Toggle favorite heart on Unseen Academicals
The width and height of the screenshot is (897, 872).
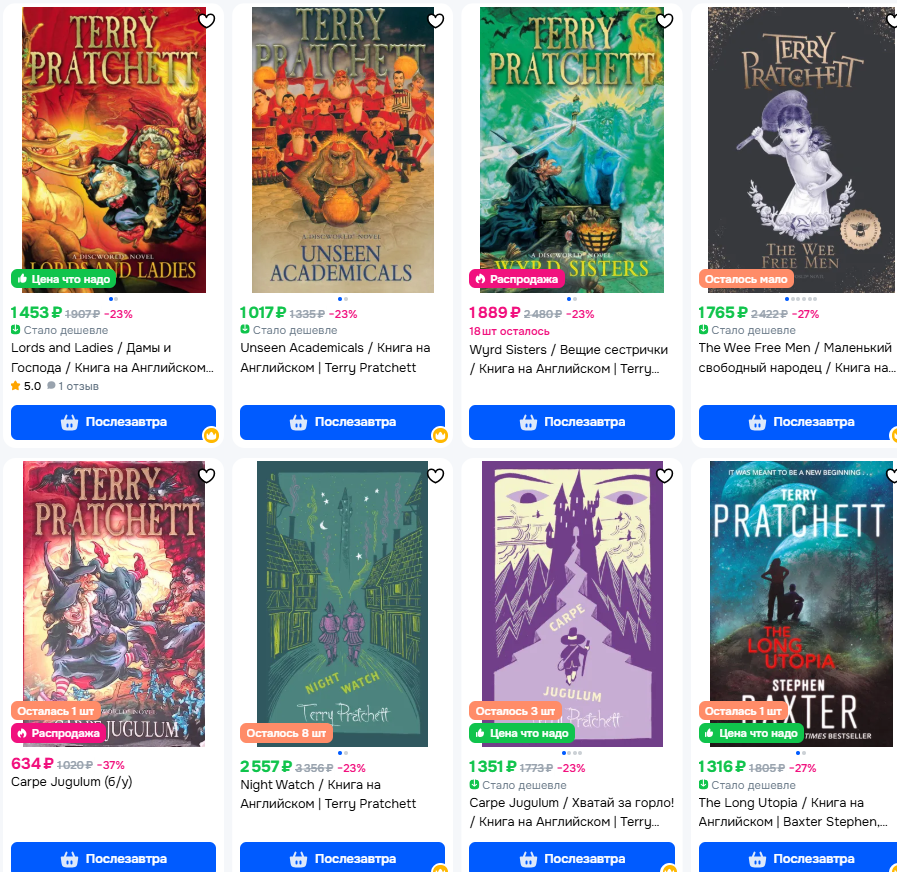pyautogui.click(x=436, y=21)
